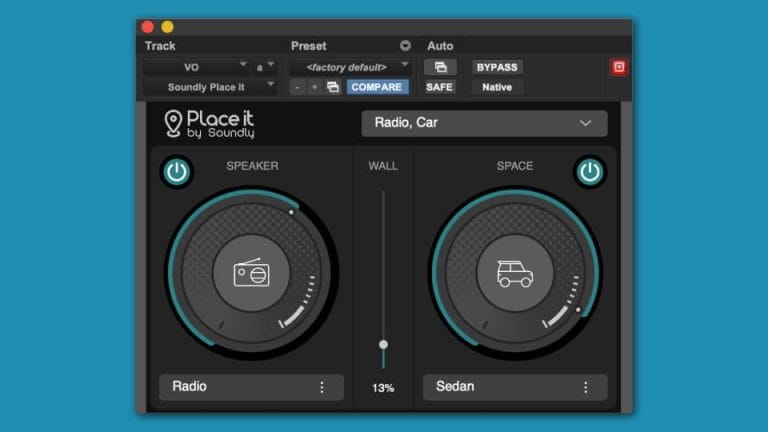The height and width of the screenshot is (432, 768).
Task: Toggle the Speaker power button
Action: tap(177, 172)
